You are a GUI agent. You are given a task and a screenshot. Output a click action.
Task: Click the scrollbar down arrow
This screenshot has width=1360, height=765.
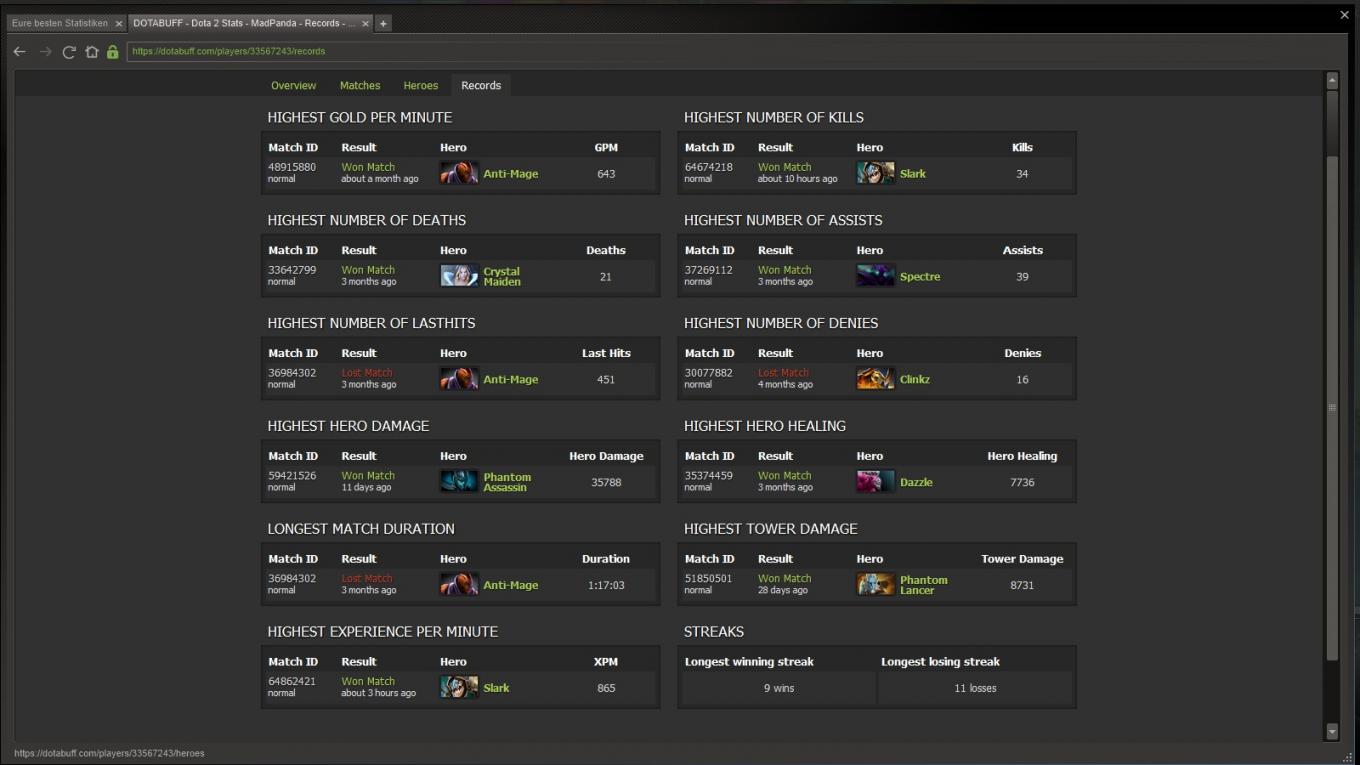point(1331,731)
